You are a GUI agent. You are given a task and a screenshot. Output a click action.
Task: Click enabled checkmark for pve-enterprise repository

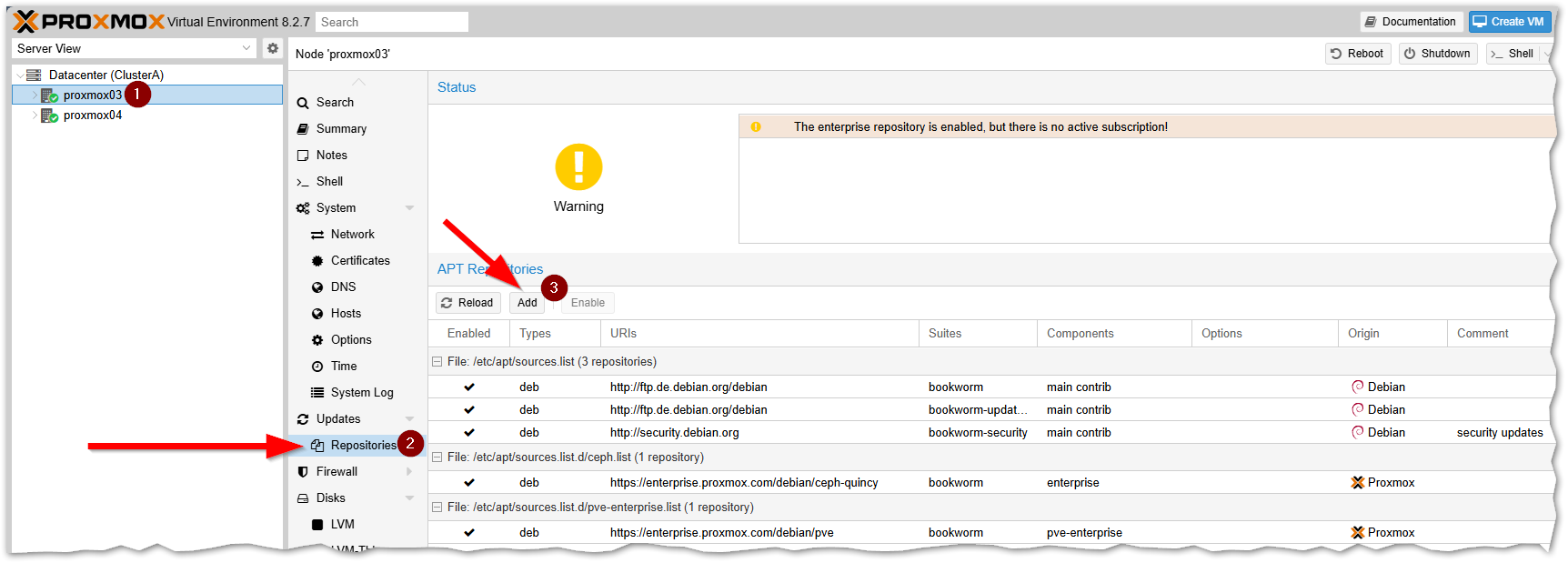(469, 533)
